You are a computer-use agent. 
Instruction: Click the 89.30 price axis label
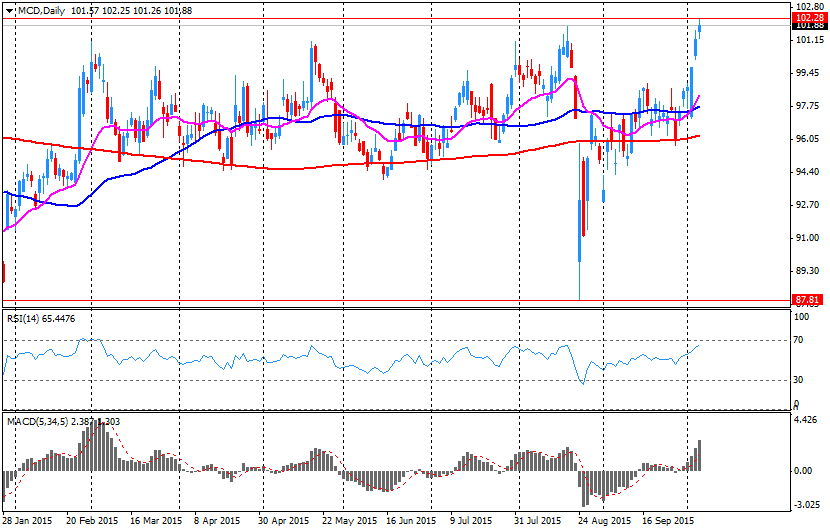(x=808, y=271)
